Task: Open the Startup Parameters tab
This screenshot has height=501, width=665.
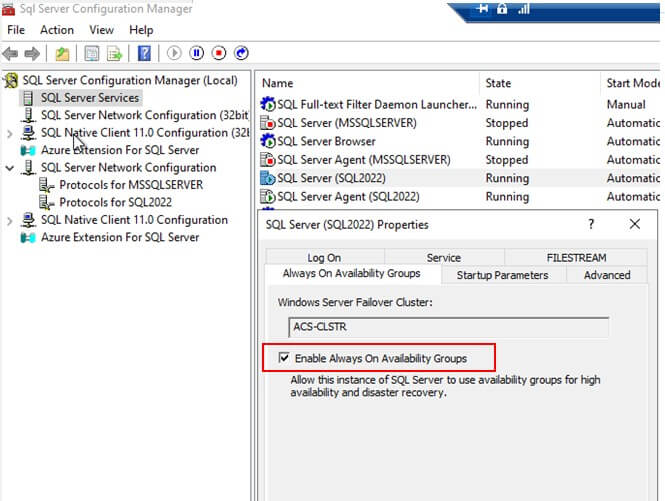Action: click(x=503, y=275)
